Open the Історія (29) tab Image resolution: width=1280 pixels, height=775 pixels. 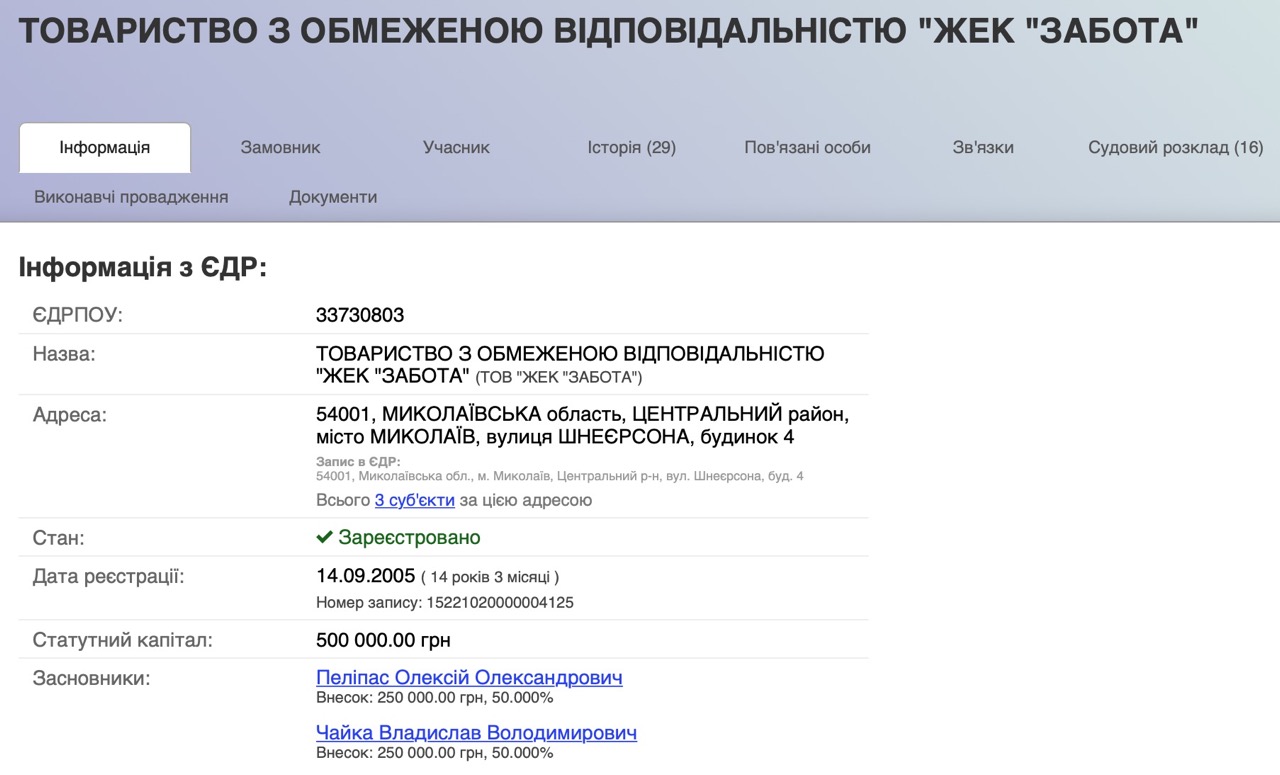[x=631, y=148]
